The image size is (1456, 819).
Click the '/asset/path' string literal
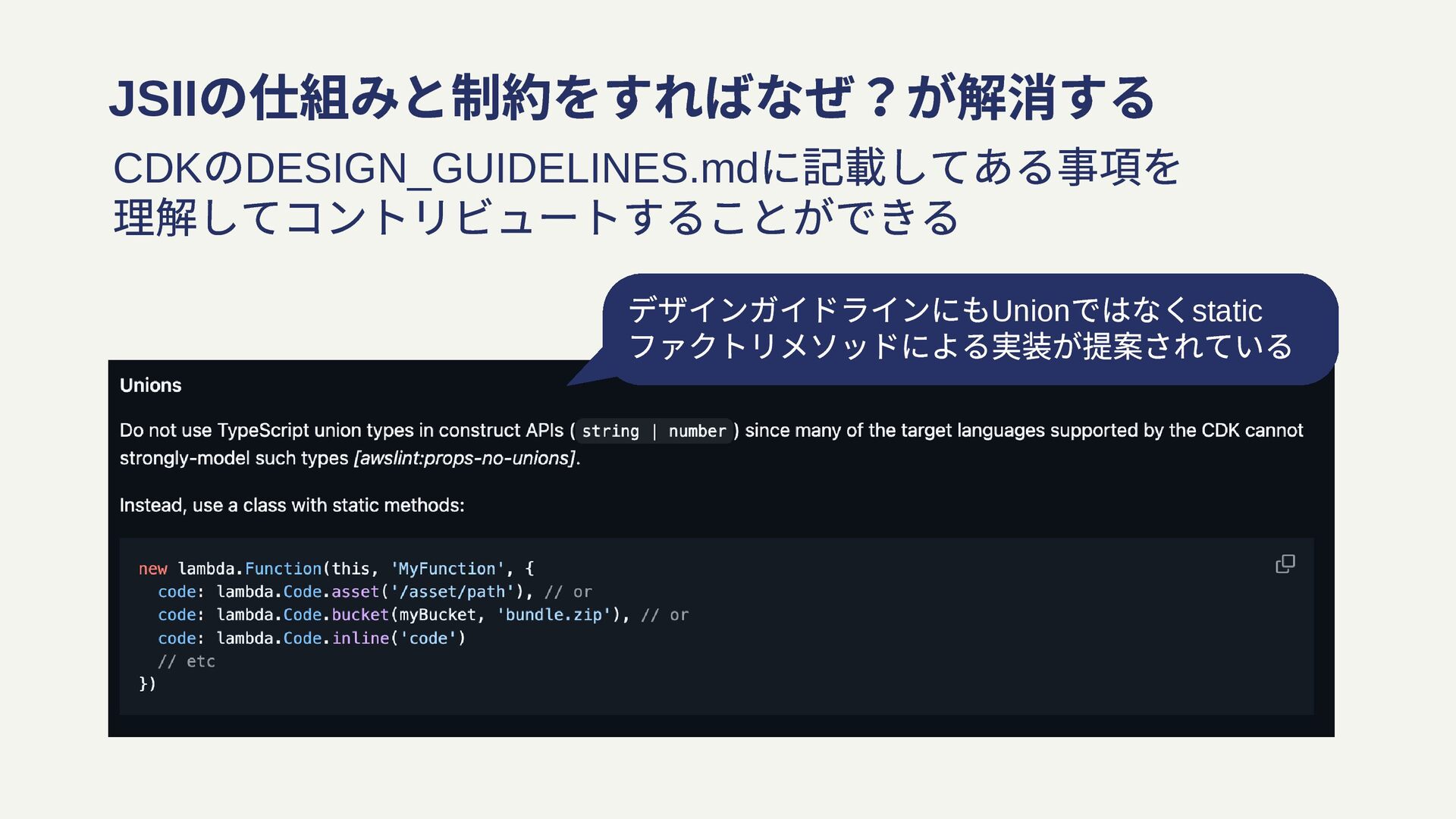click(x=452, y=592)
